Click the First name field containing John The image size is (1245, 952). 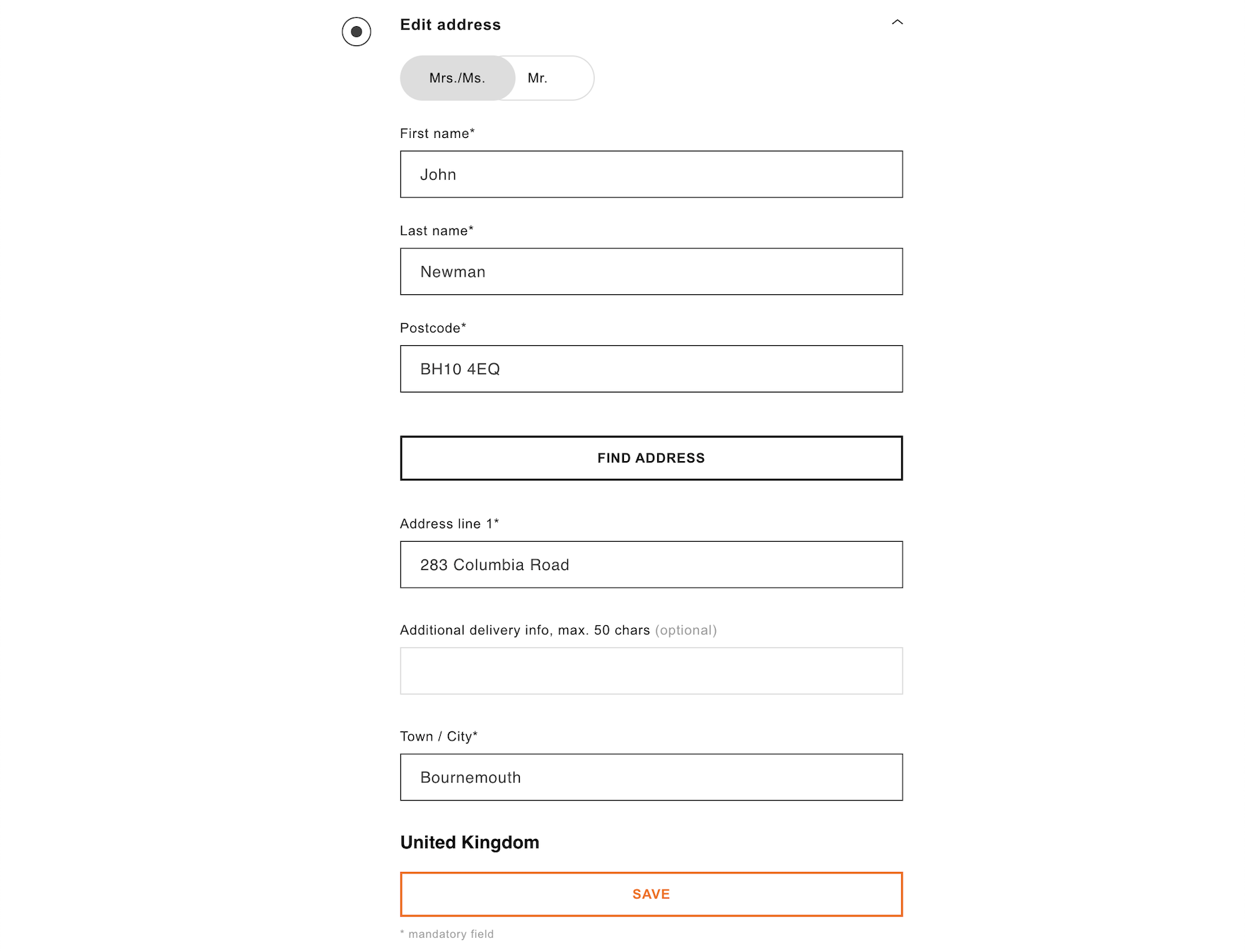[x=651, y=175]
